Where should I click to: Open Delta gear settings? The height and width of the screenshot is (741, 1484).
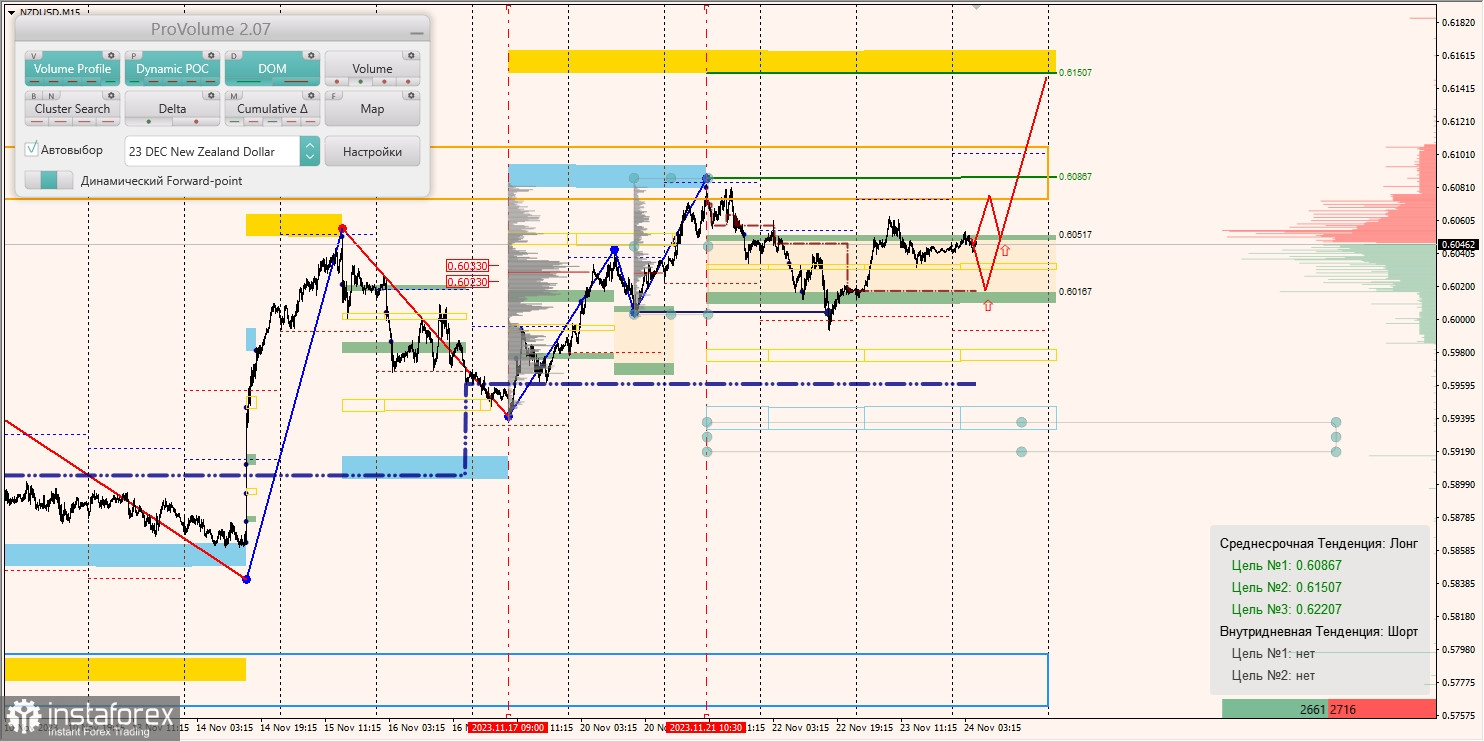click(211, 96)
